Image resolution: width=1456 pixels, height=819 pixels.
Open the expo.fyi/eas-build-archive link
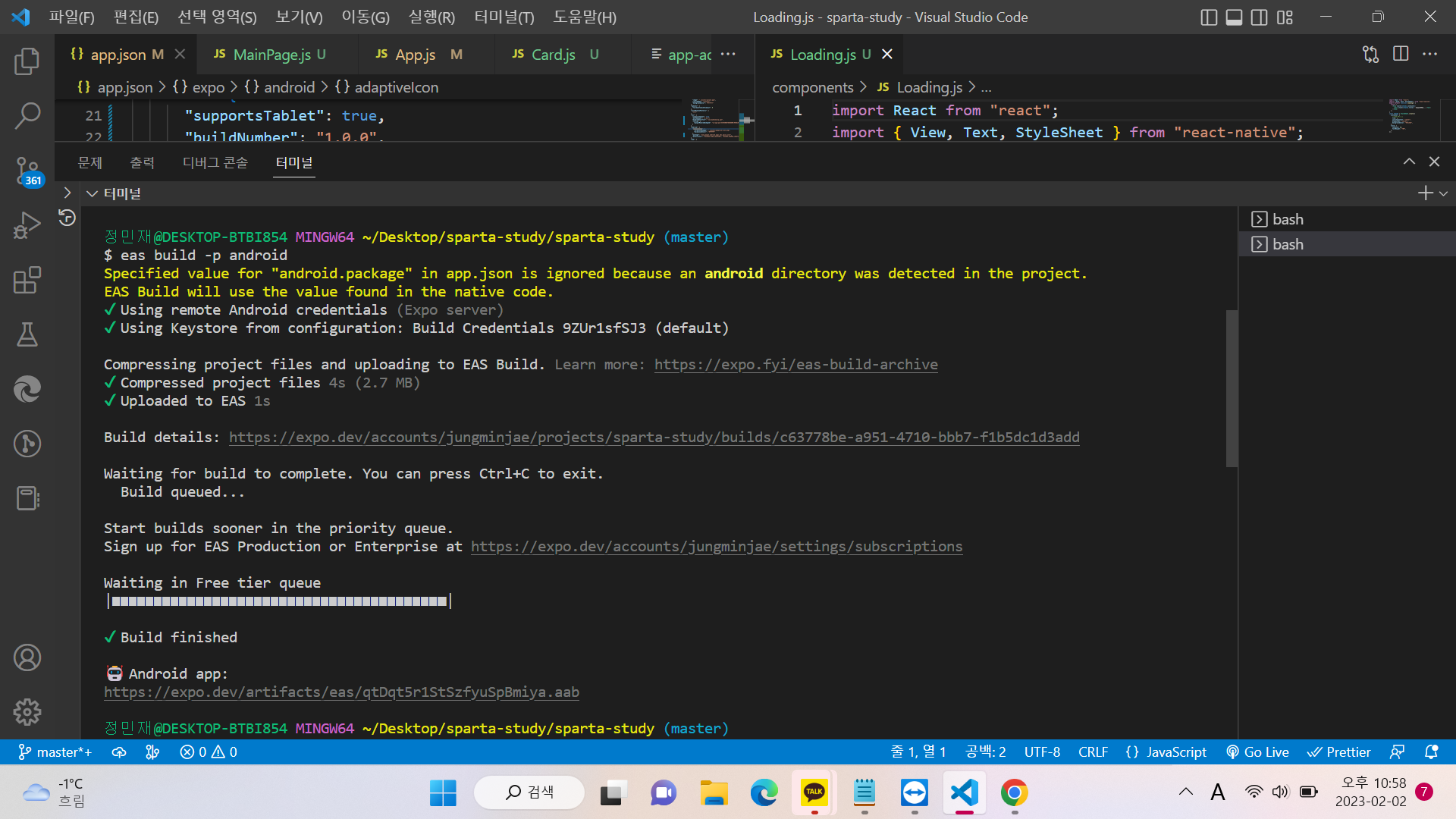pos(795,365)
